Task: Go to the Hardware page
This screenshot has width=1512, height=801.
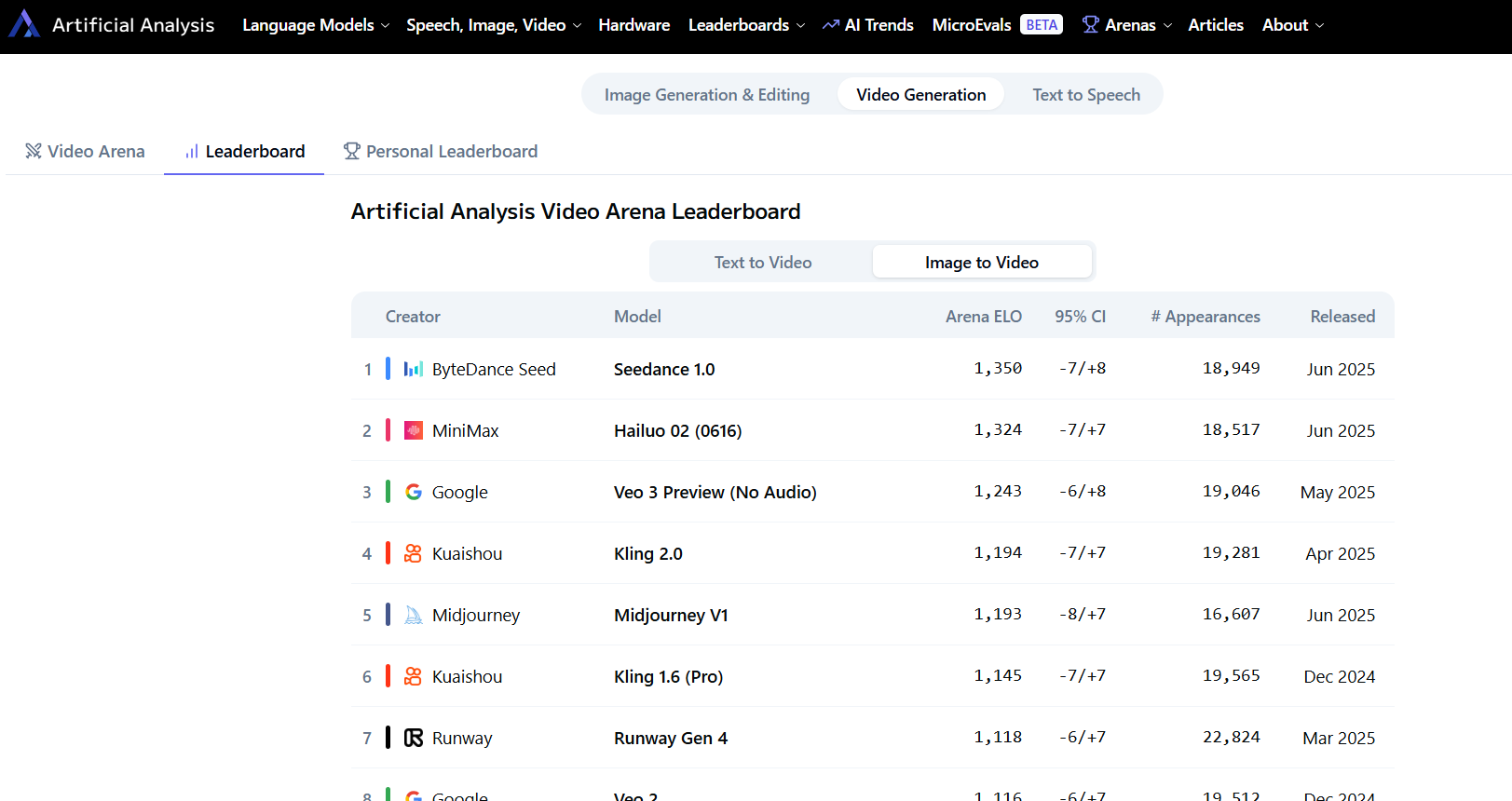Action: tap(634, 25)
